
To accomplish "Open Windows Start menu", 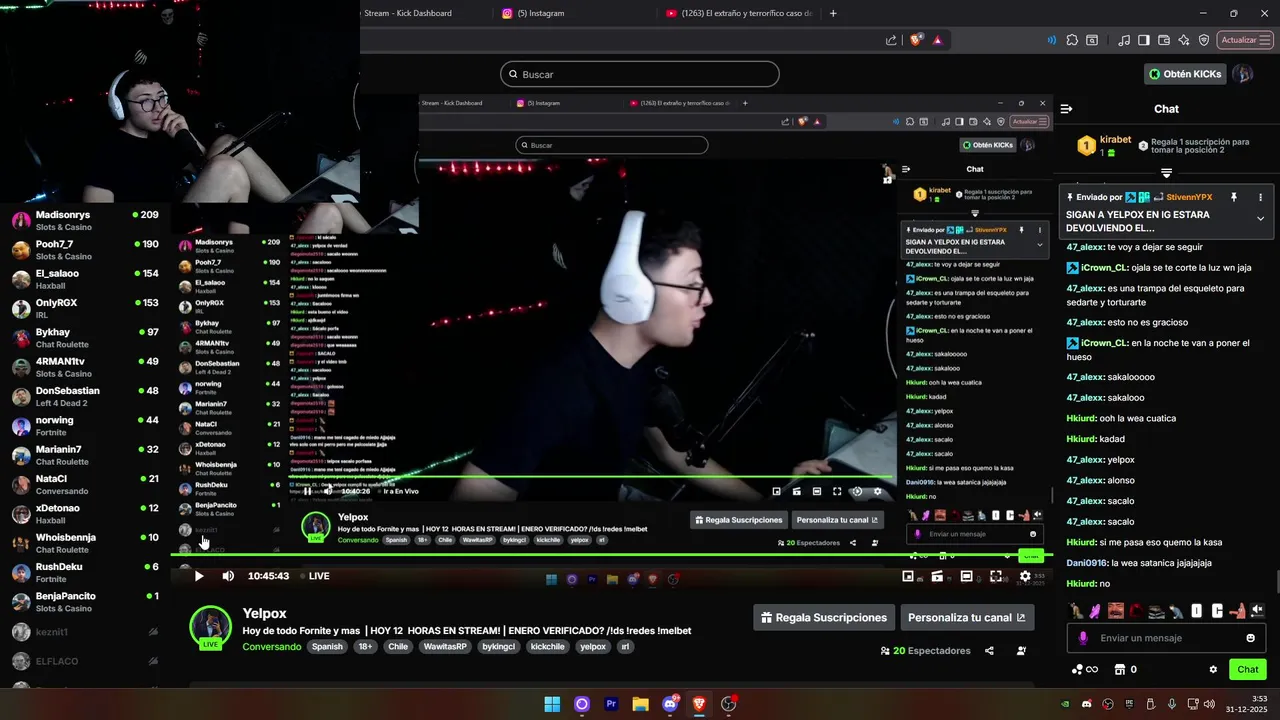I will click(x=552, y=704).
